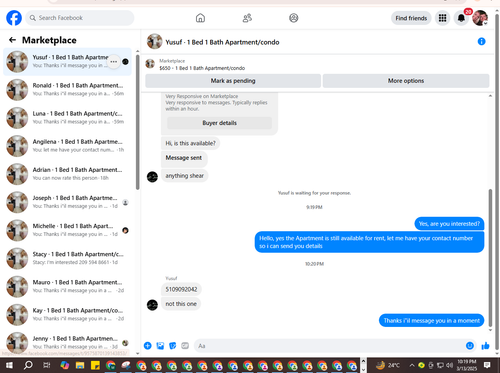Open Buyer details
The height and width of the screenshot is (373, 500).
pos(219,123)
